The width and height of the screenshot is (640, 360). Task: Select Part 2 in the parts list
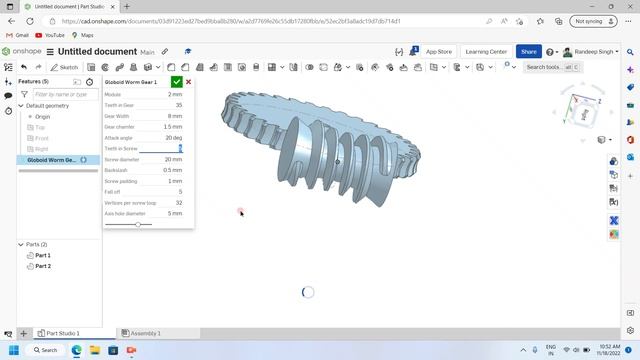[x=43, y=266]
